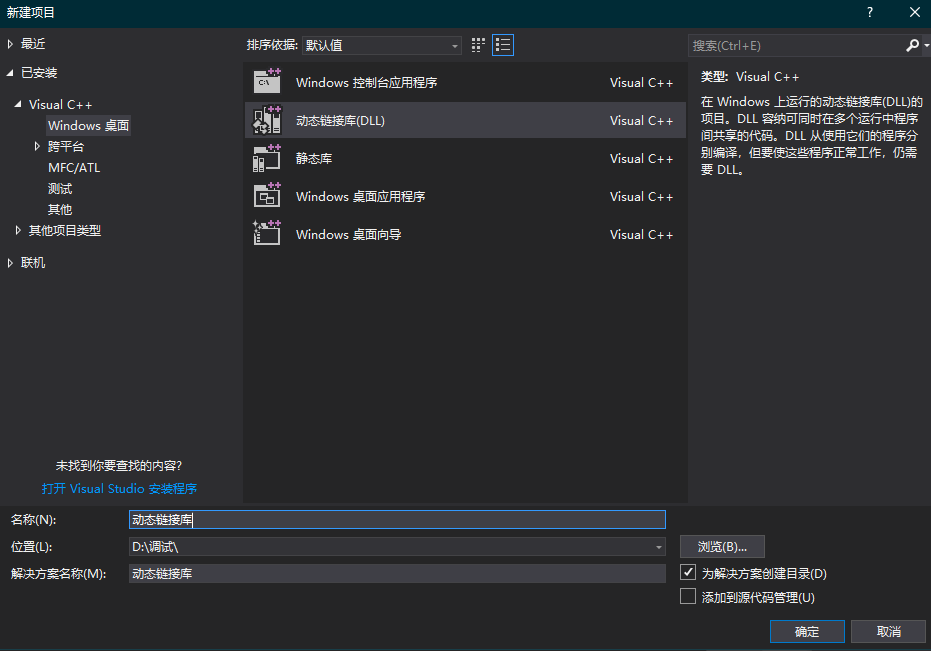Click the 解决方案名称 input field
The height and width of the screenshot is (651, 931).
tap(397, 573)
